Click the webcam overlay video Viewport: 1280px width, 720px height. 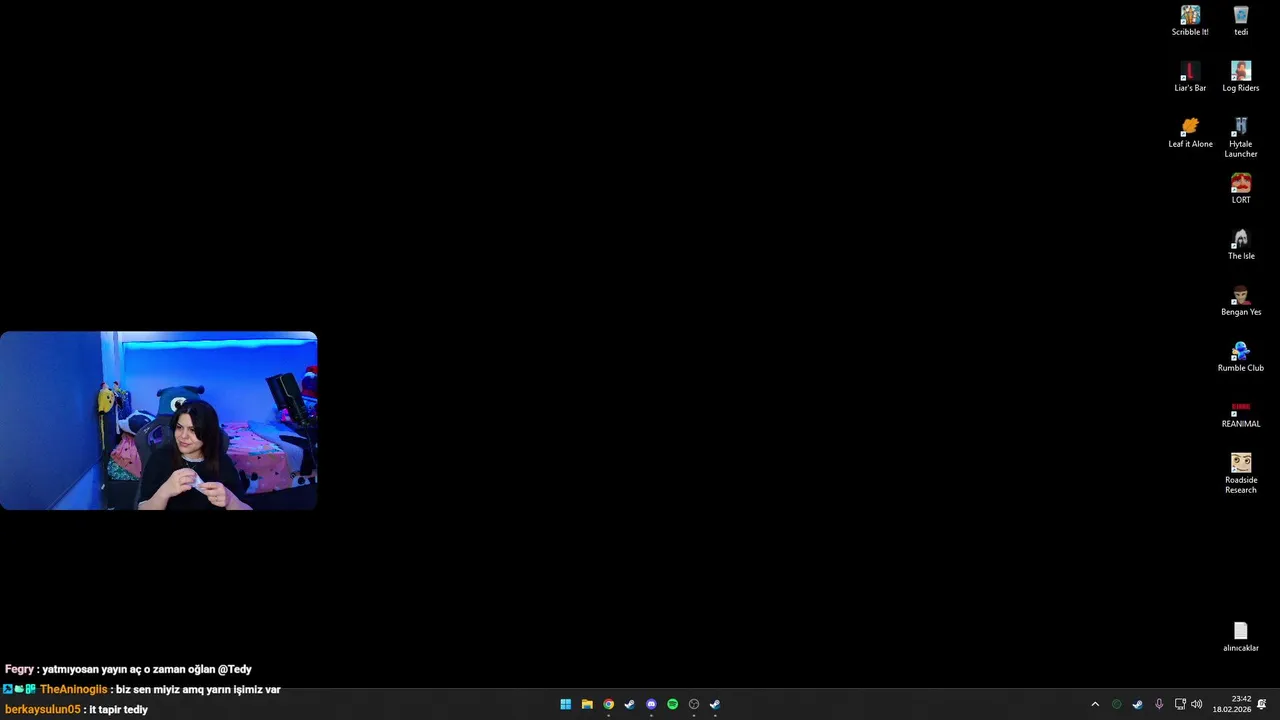159,421
